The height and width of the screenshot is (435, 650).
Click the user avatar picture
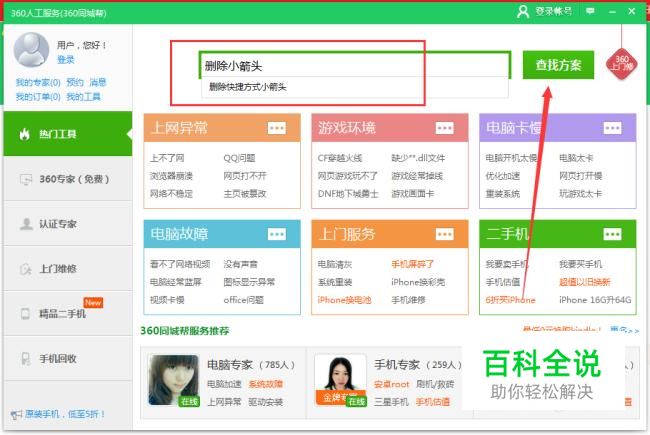pyautogui.click(x=32, y=50)
